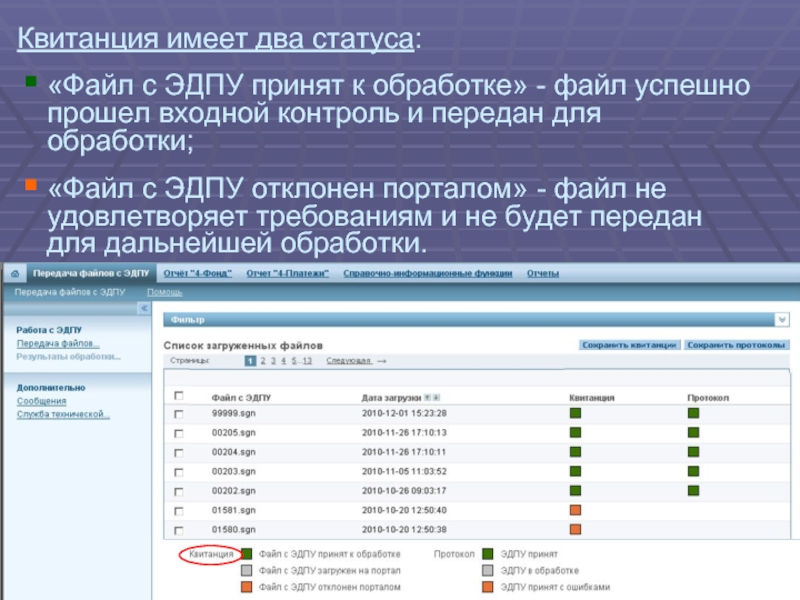The image size is (800, 600).
Task: Open protocol icon for 00204.sgn row
Action: coord(693,451)
